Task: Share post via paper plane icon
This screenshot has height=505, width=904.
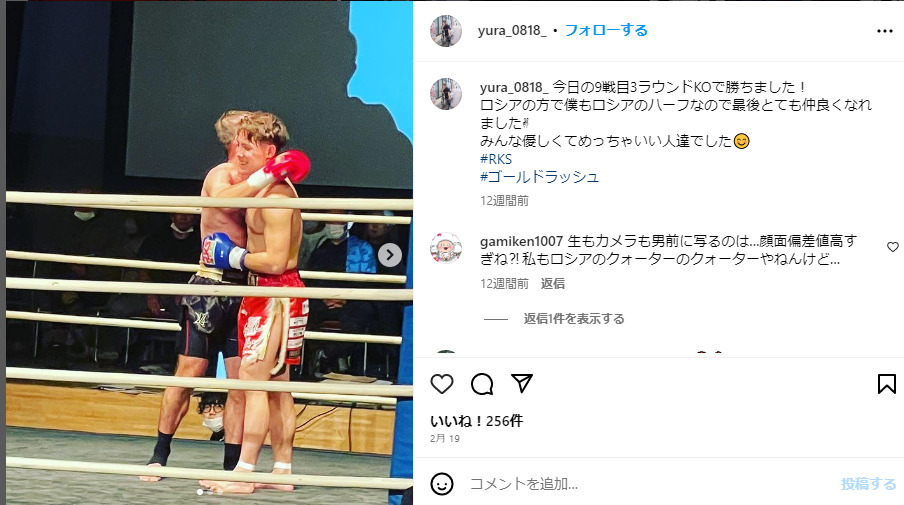Action: pos(522,383)
